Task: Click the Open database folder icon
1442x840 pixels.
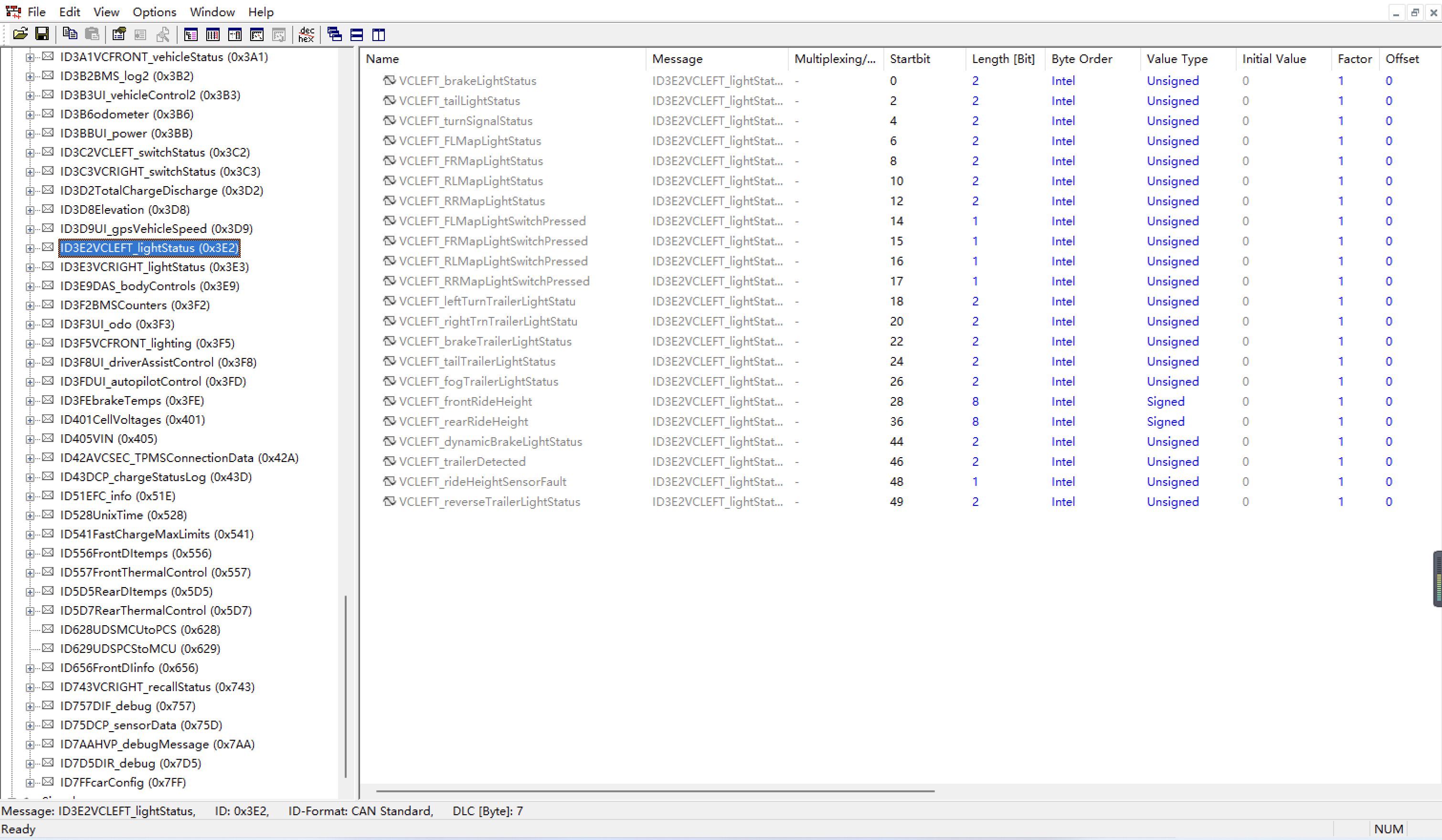Action: tap(20, 34)
